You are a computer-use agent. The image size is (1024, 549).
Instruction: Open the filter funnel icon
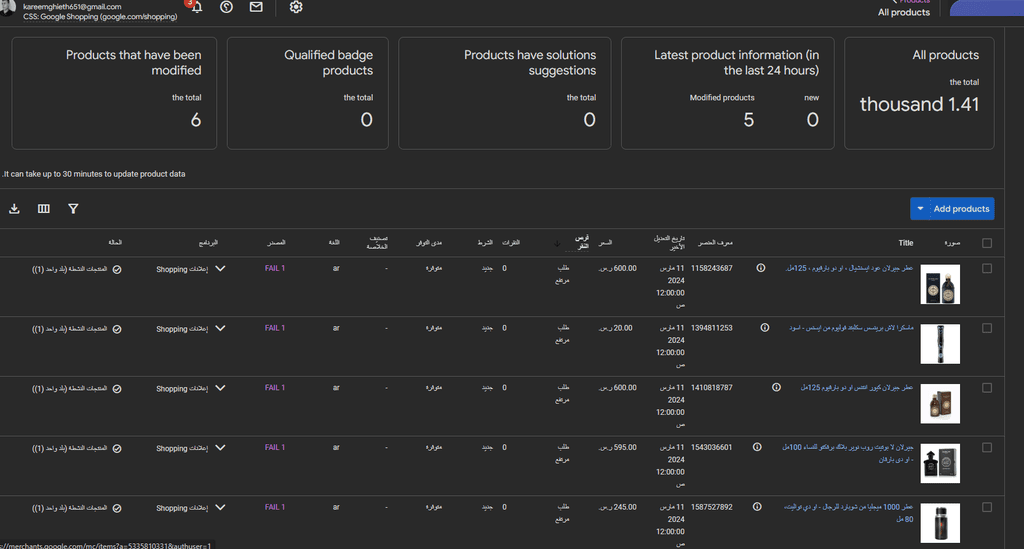pos(73,209)
